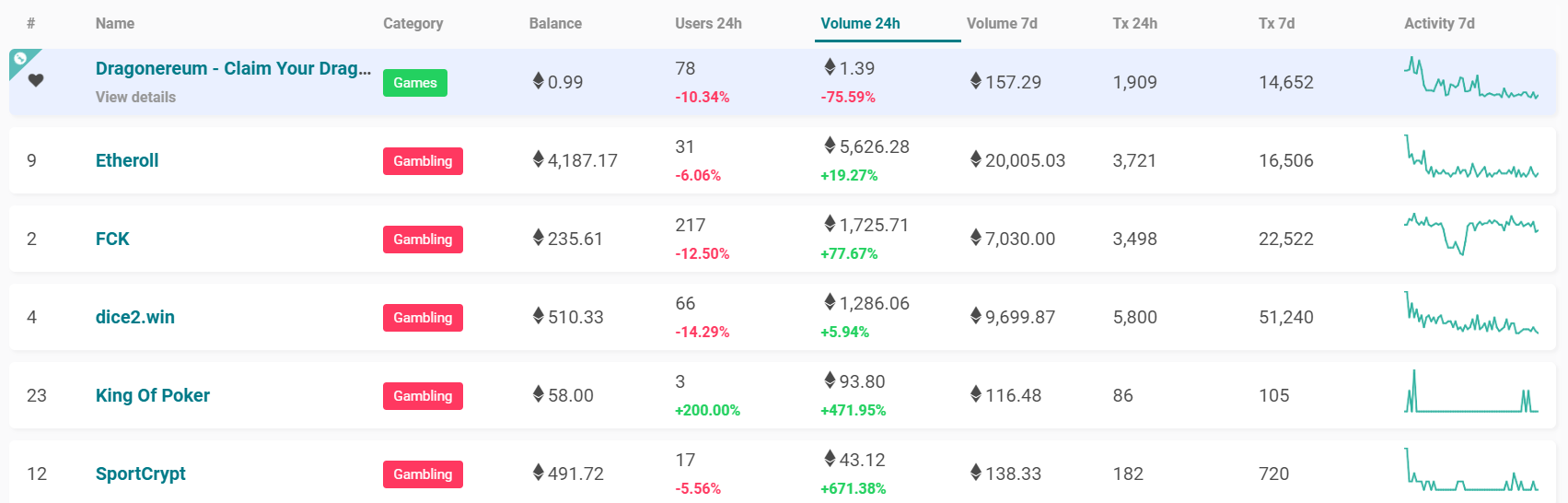Click dice2.win Tx 7d value 51,240
The height and width of the screenshot is (503, 1568).
point(1285,317)
